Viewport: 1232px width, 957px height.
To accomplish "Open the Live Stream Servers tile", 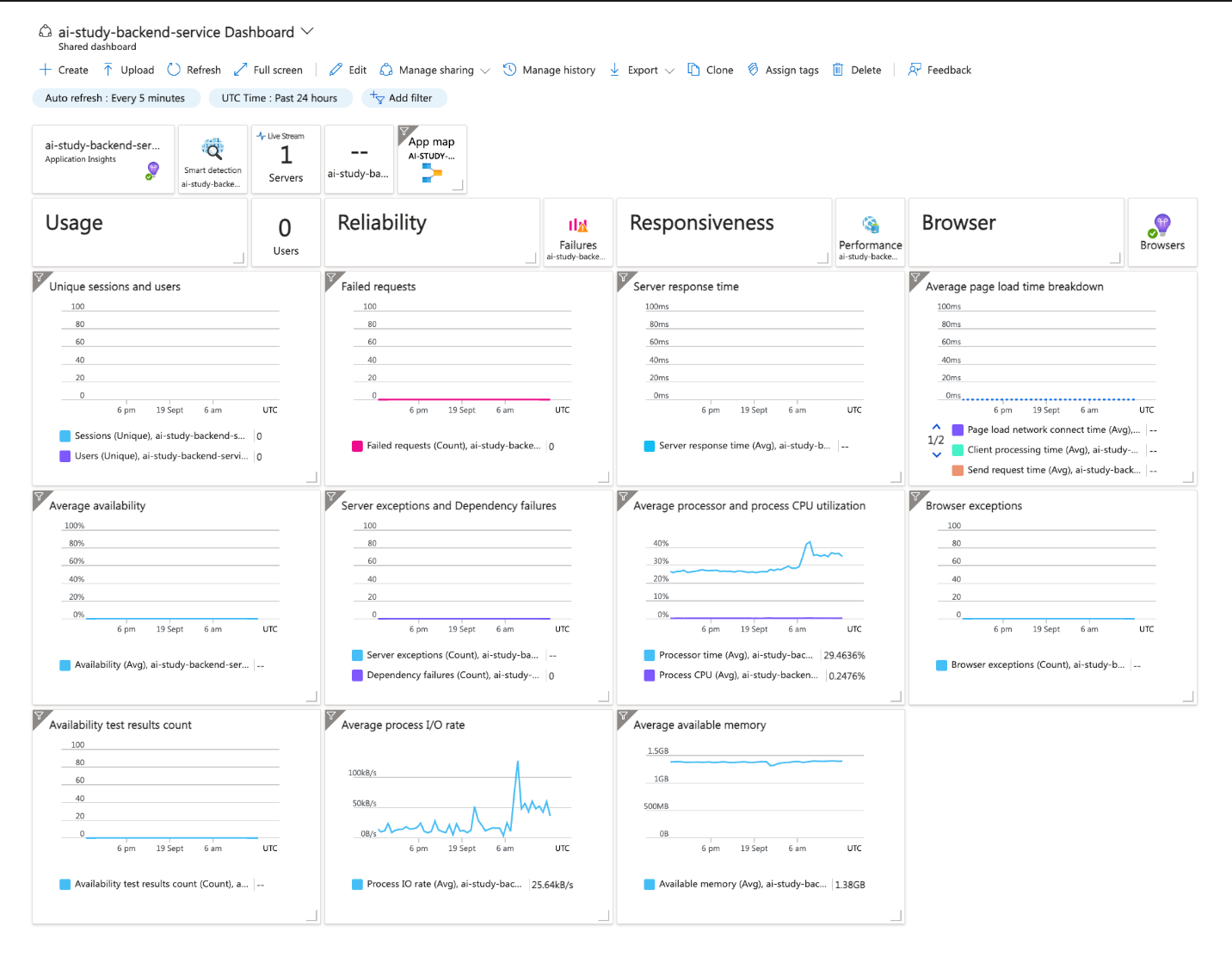I will click(x=286, y=159).
